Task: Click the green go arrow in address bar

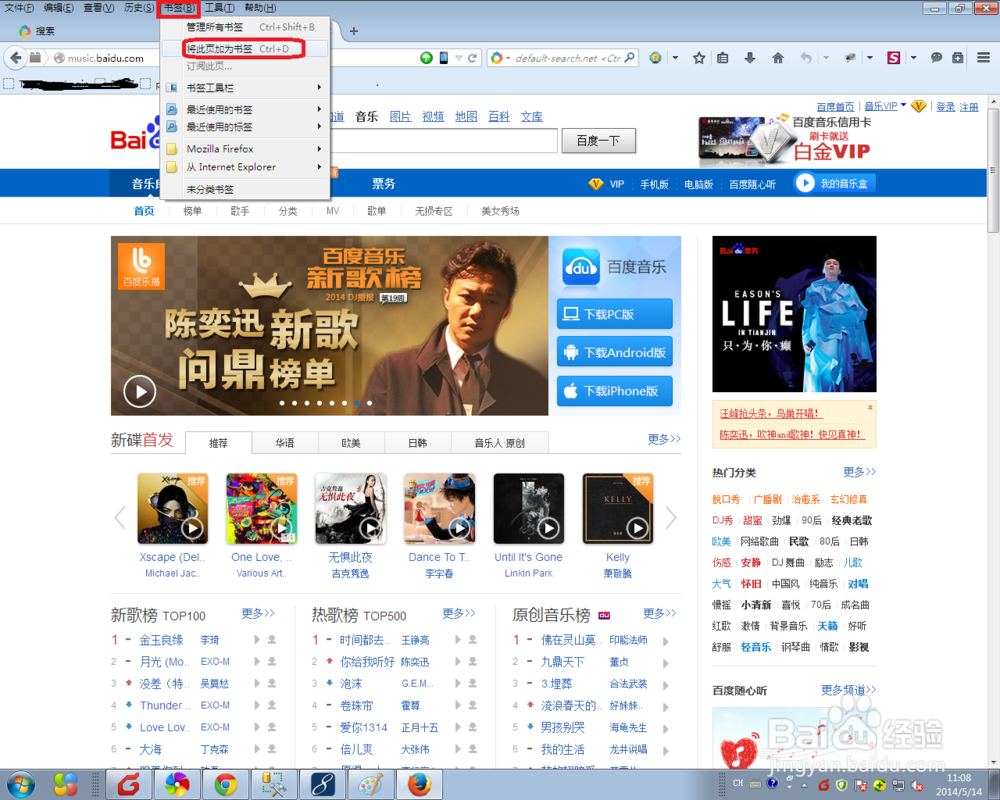Action: pyautogui.click(x=426, y=58)
